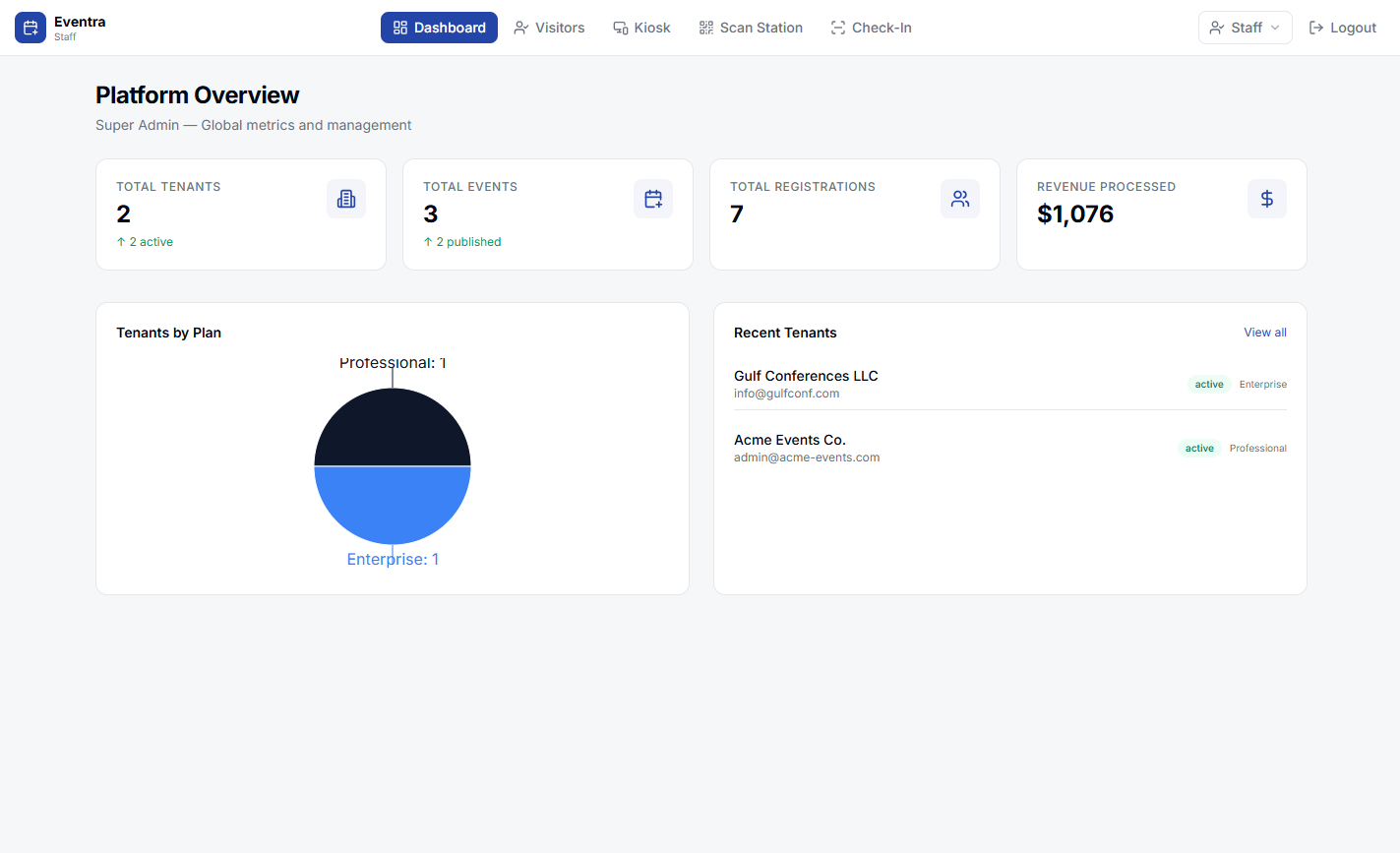Click active badge for Acme Events Co.
The width and height of the screenshot is (1400, 853).
pos(1199,449)
